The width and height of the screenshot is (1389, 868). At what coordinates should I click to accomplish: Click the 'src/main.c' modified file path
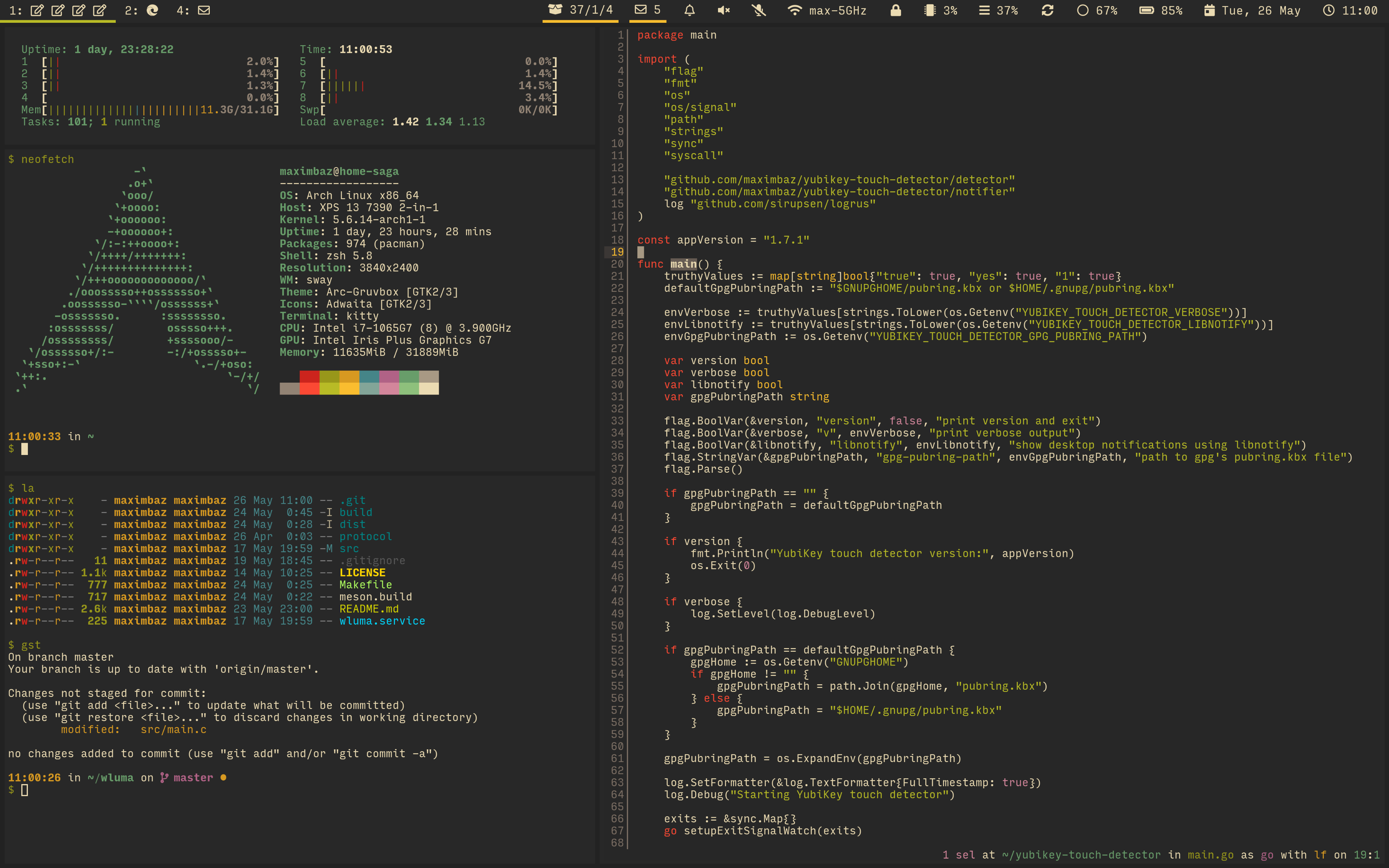click(x=173, y=729)
